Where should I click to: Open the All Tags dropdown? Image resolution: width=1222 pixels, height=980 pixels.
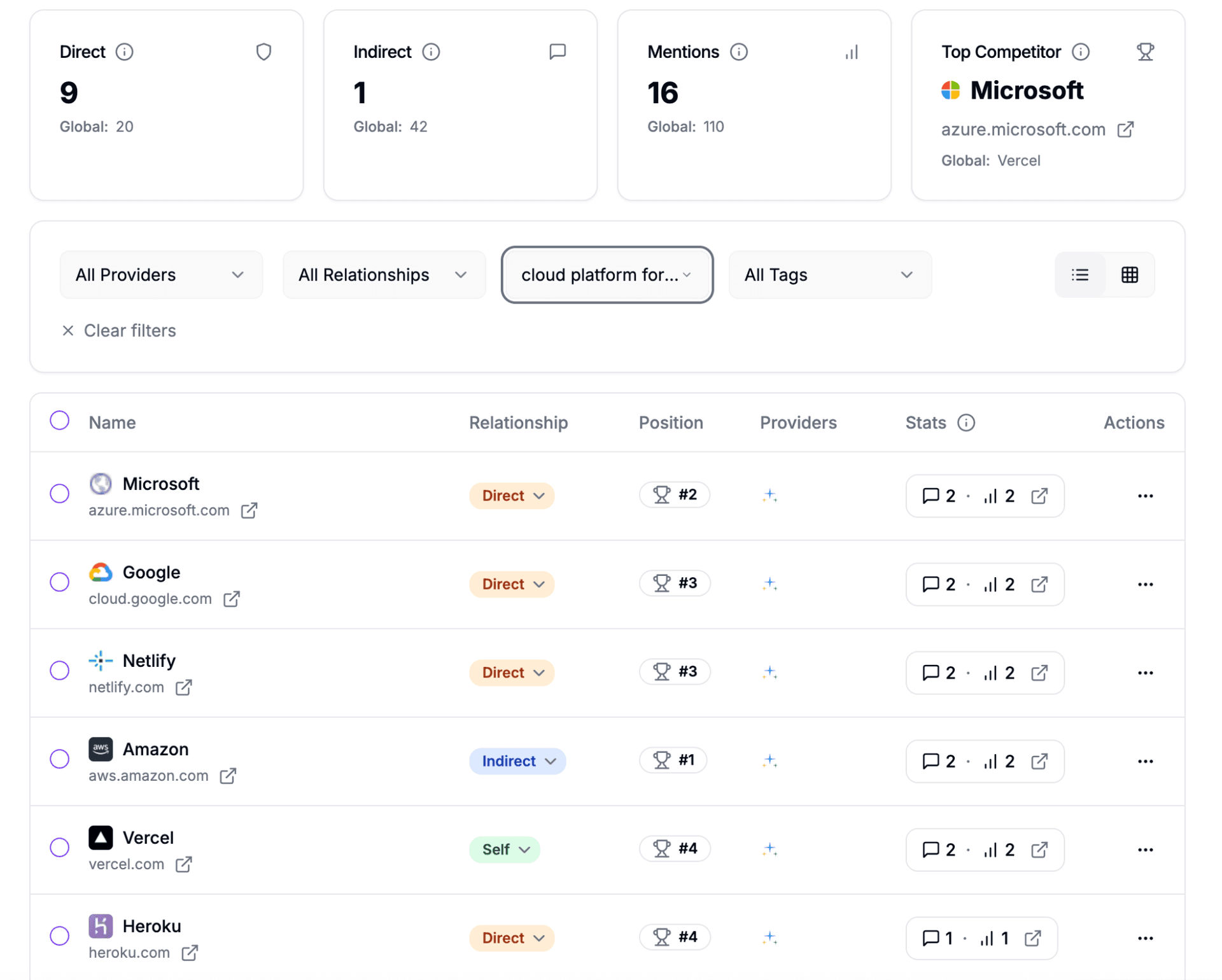(830, 275)
